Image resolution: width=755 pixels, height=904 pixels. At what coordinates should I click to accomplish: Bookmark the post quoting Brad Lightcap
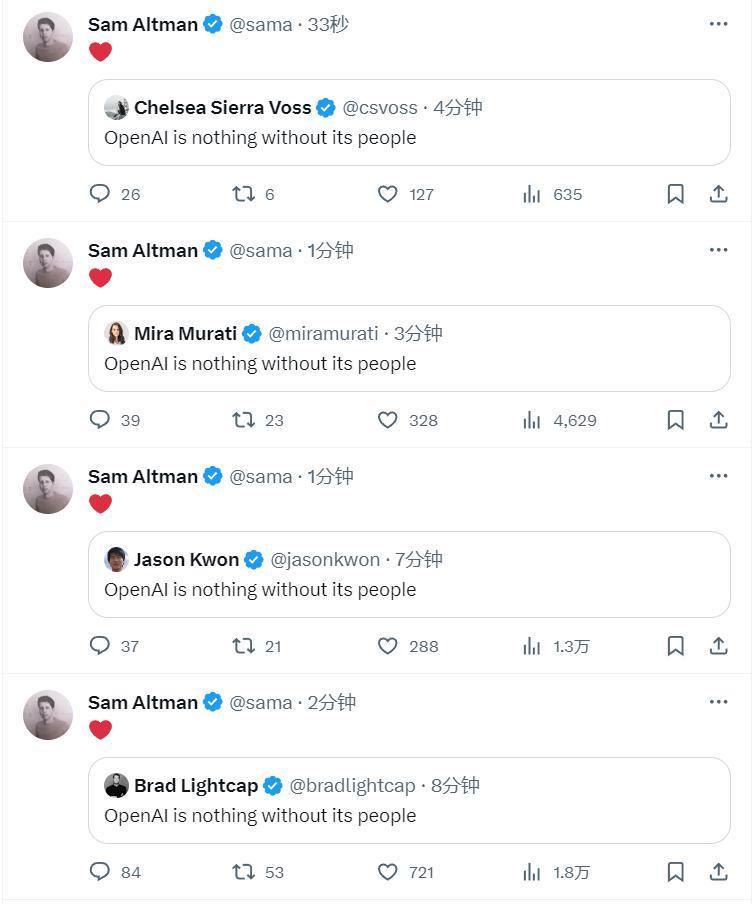coord(676,872)
